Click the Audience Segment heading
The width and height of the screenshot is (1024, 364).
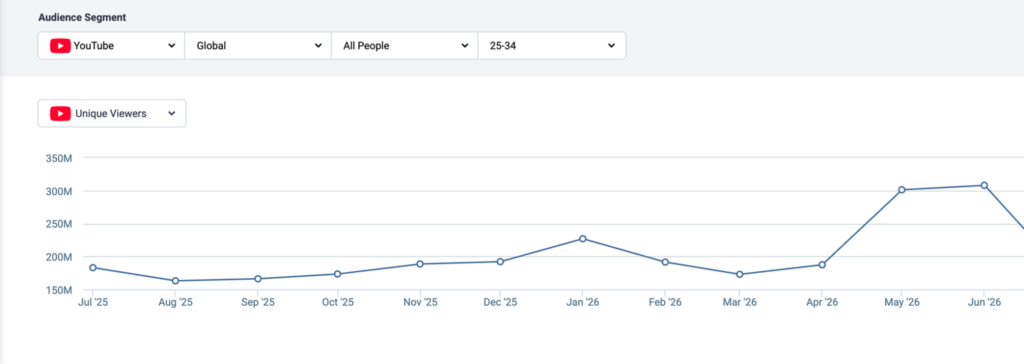(82, 18)
